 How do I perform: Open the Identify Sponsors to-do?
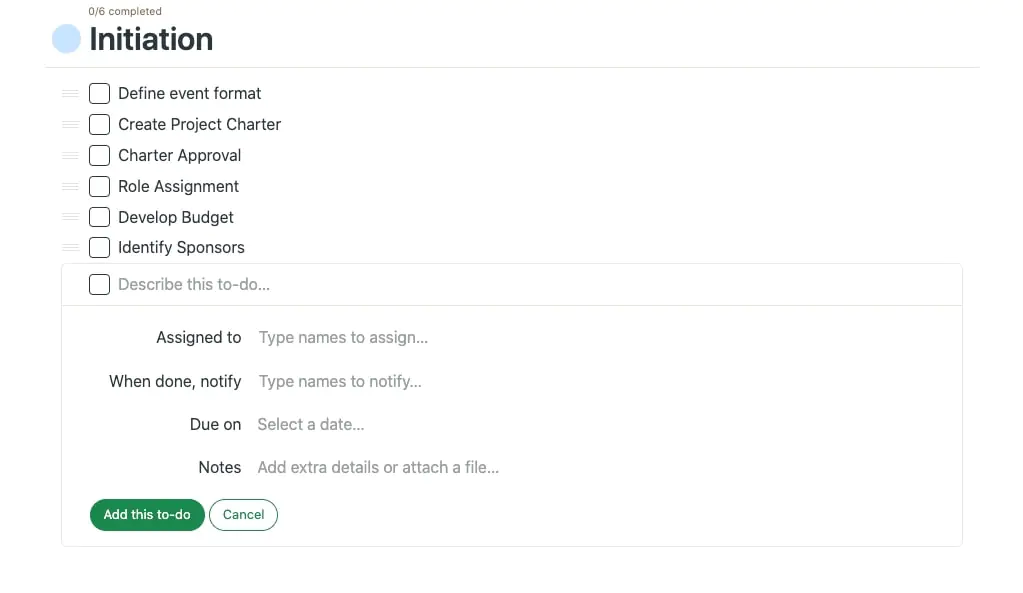tap(181, 247)
